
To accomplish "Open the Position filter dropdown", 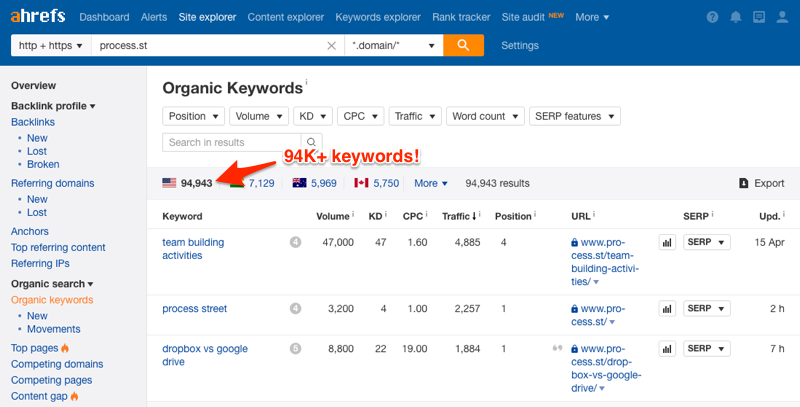I will [x=192, y=116].
